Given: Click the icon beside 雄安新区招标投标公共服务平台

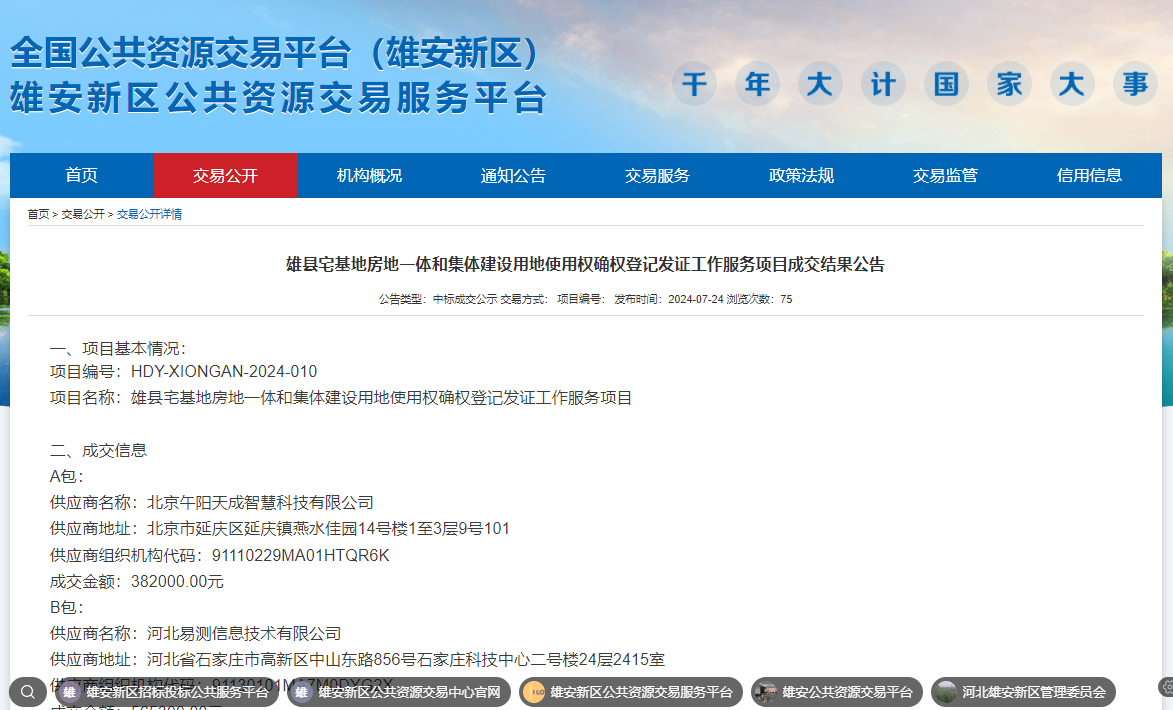Looking at the screenshot, I should [69, 692].
